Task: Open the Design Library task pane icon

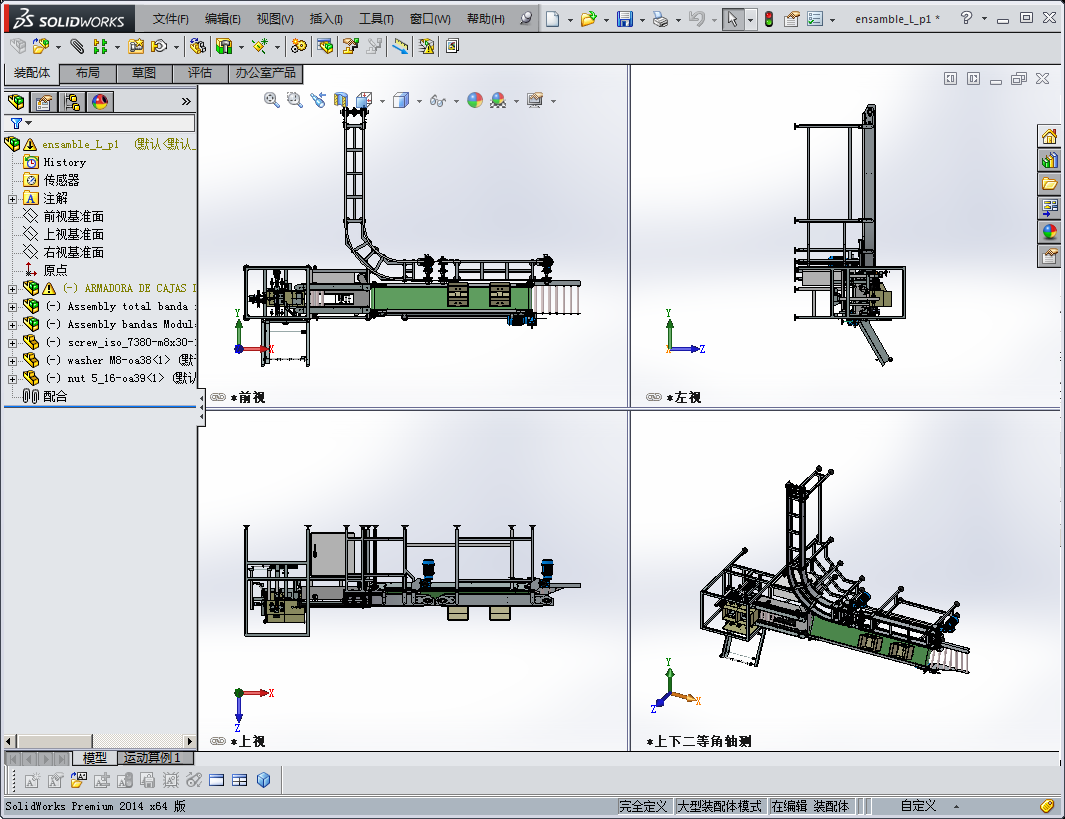Action: click(x=1049, y=160)
